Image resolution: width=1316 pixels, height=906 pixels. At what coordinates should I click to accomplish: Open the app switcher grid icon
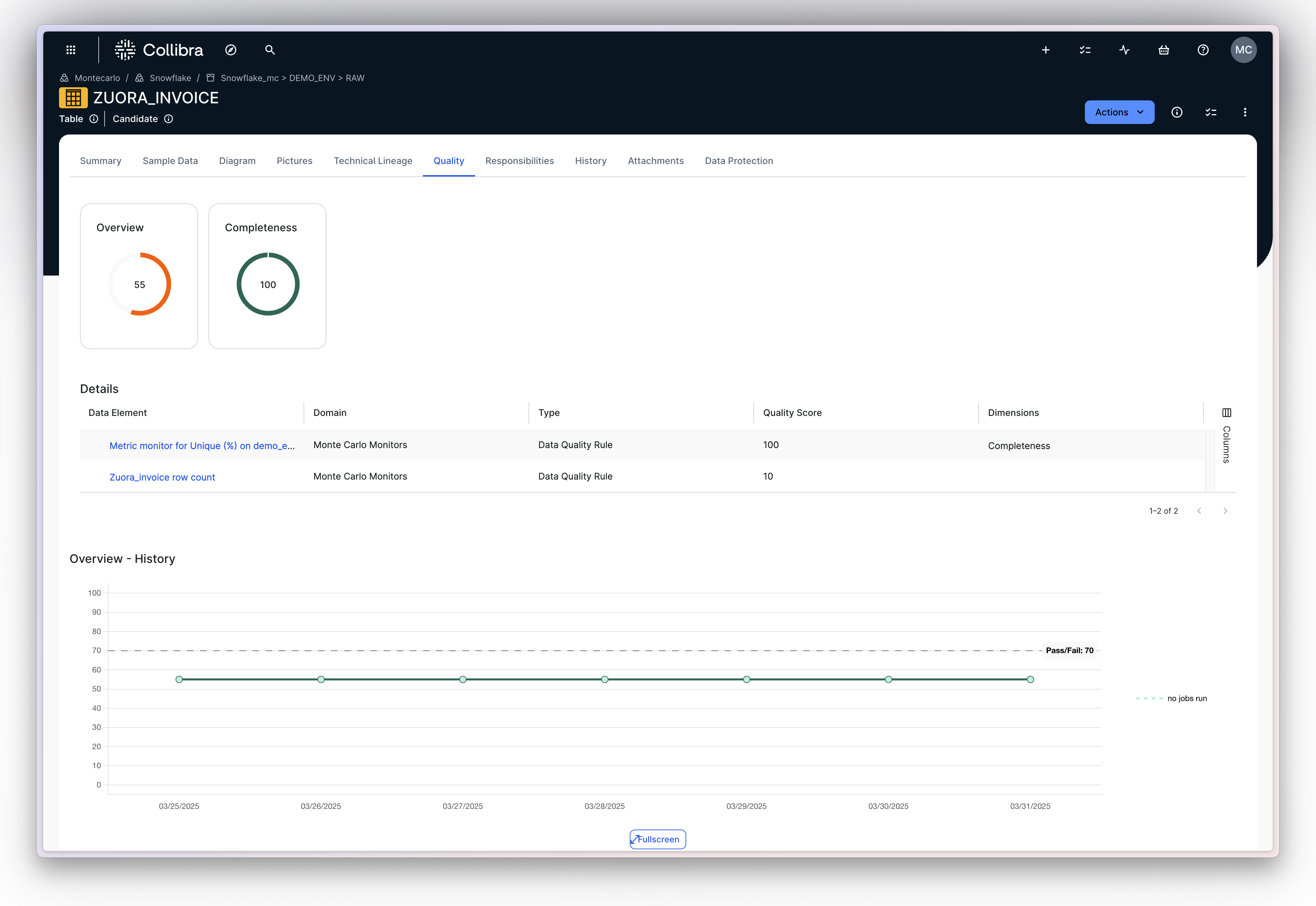71,50
